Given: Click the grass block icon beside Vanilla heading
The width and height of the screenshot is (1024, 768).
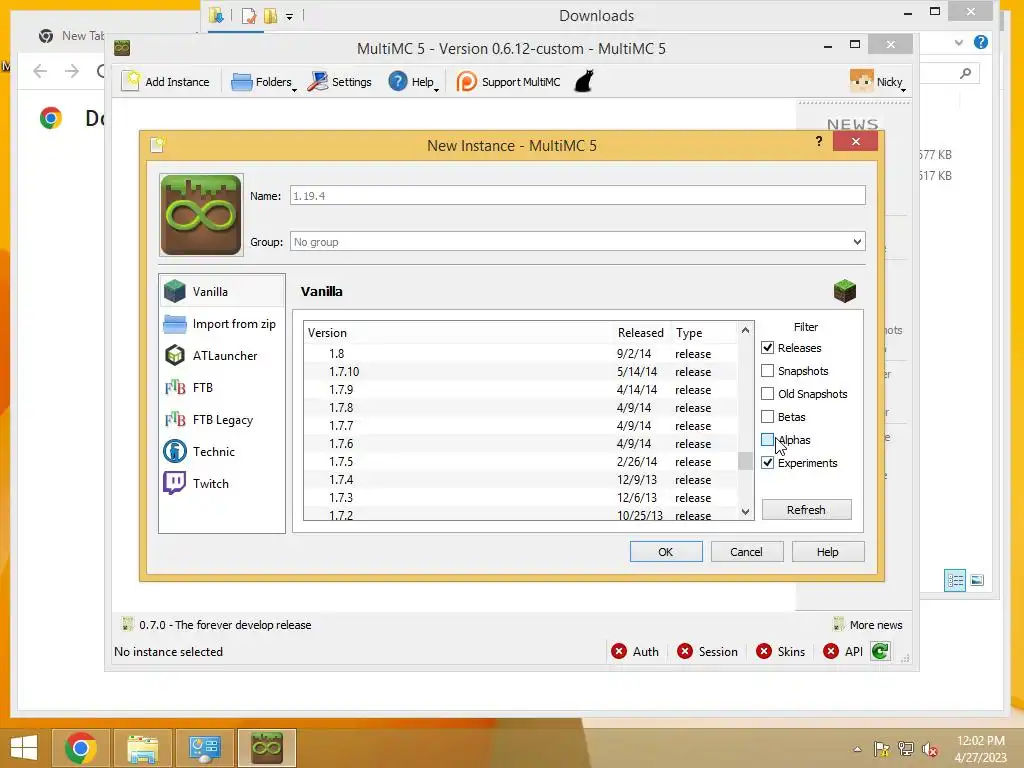Looking at the screenshot, I should 844,291.
